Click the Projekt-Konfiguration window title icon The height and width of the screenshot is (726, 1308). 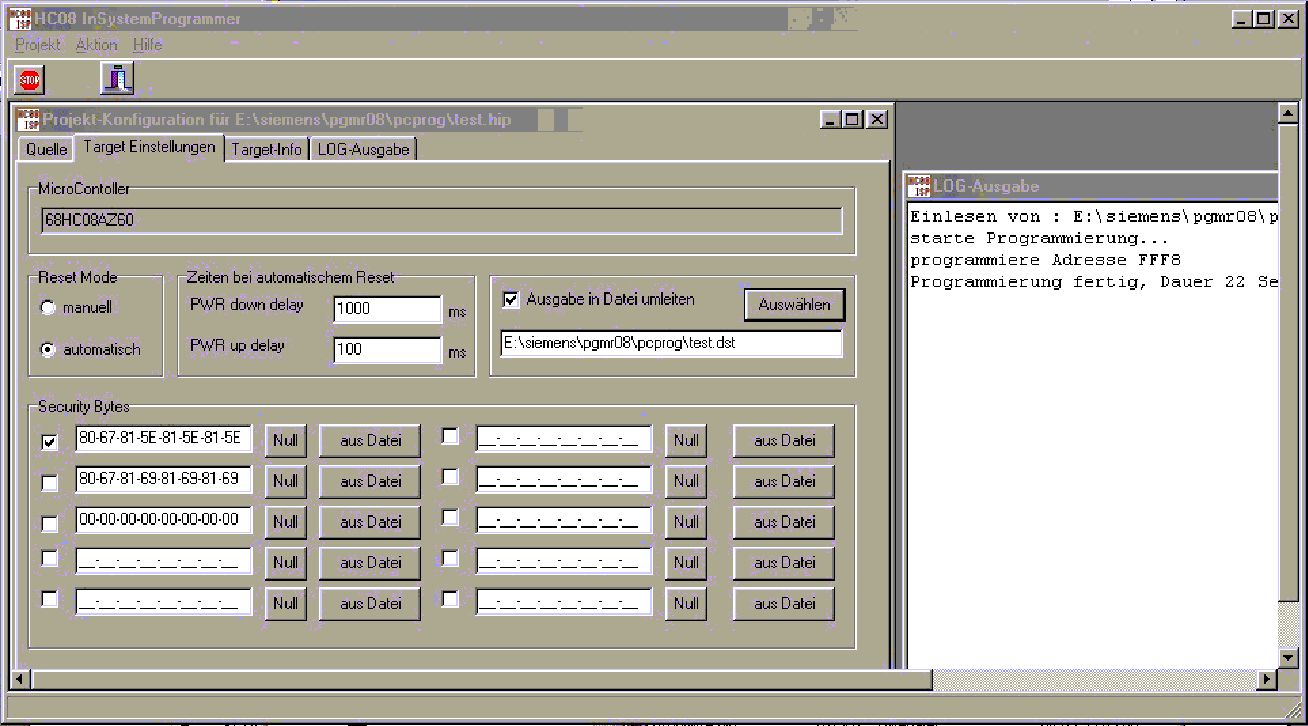pos(28,119)
